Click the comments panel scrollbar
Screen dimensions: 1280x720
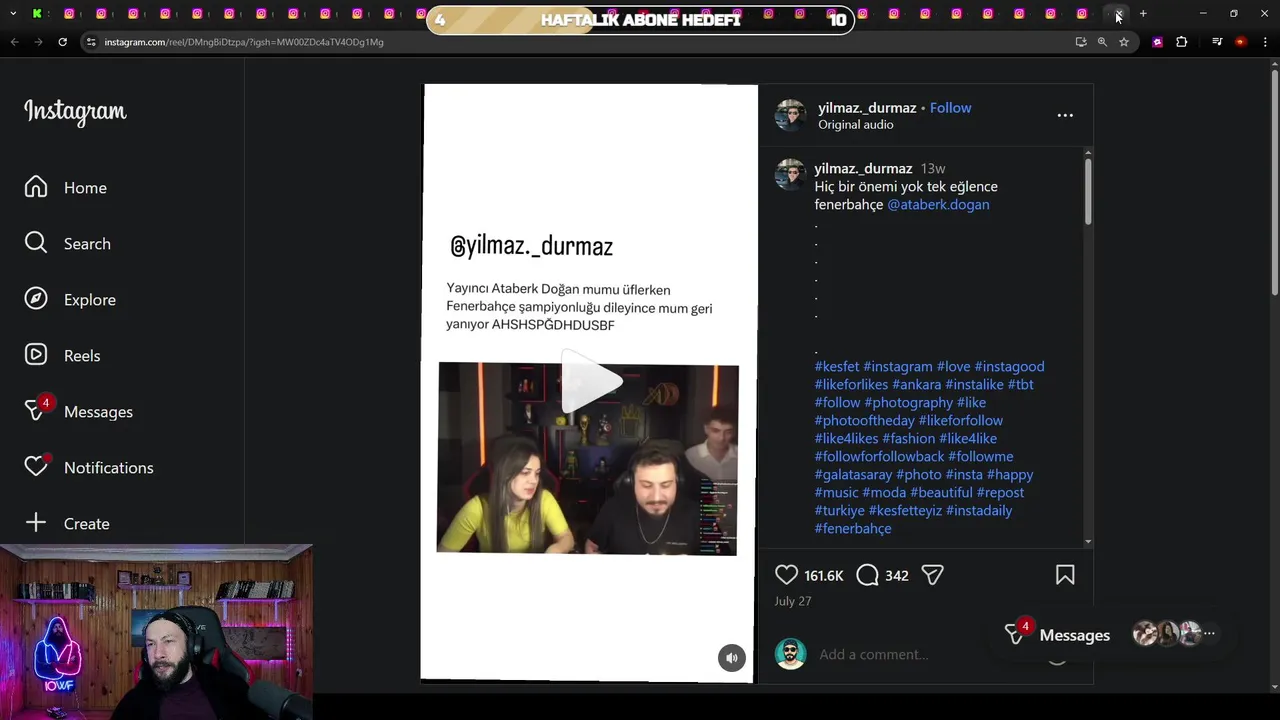coord(1088,190)
